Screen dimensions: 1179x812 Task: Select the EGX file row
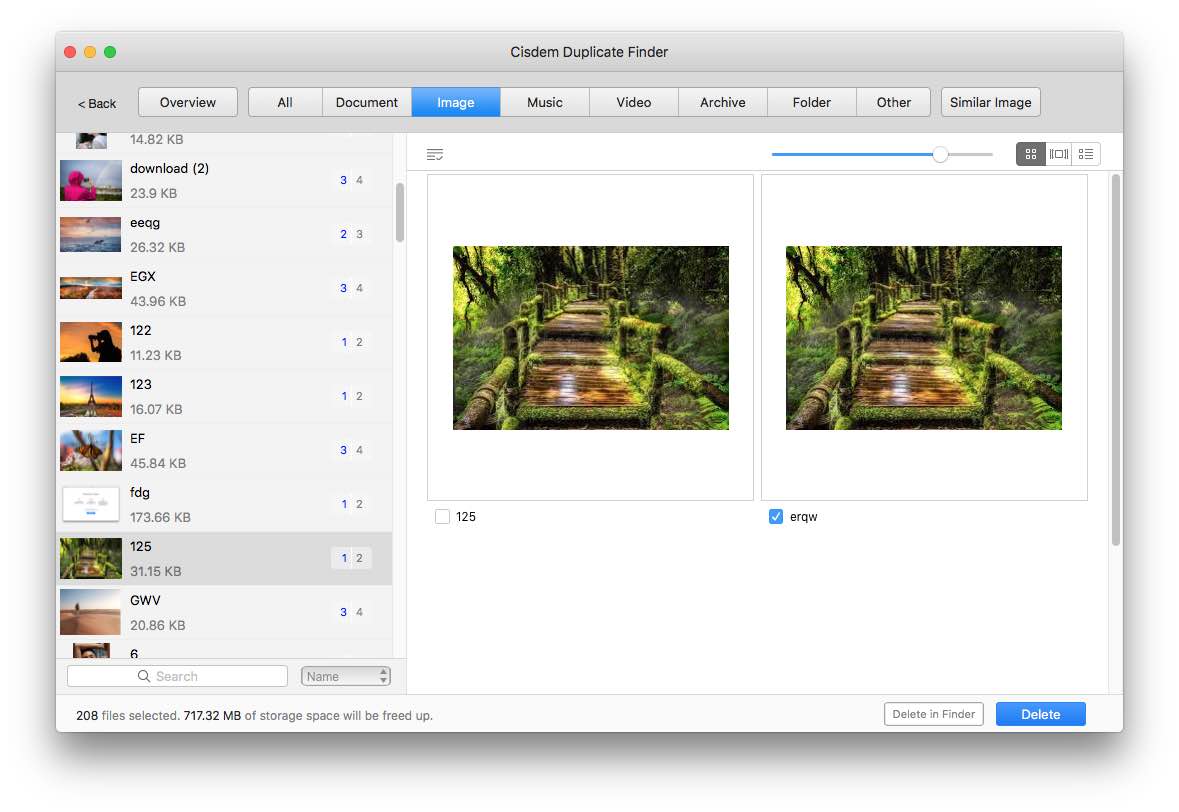coord(224,289)
